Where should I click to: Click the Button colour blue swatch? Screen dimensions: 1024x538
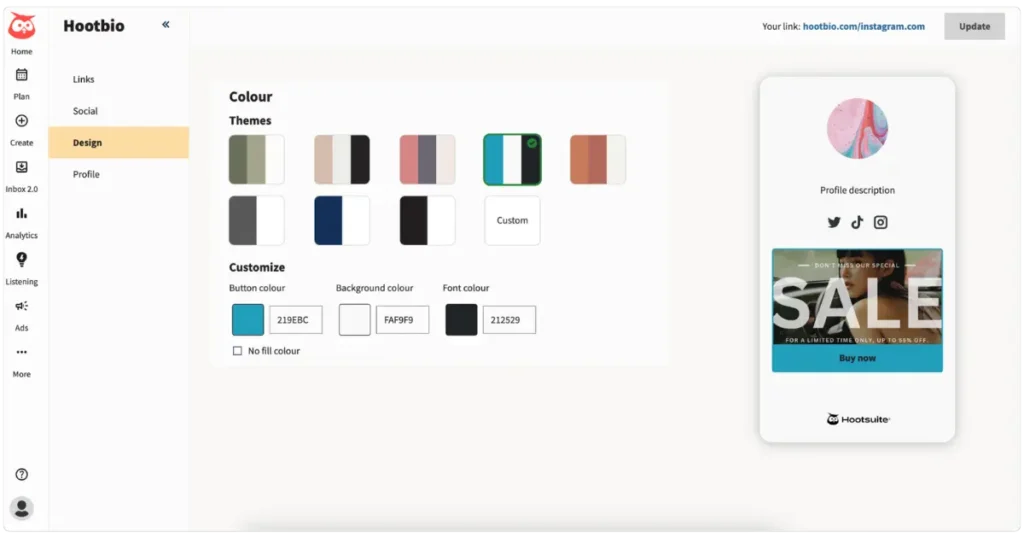coord(248,320)
